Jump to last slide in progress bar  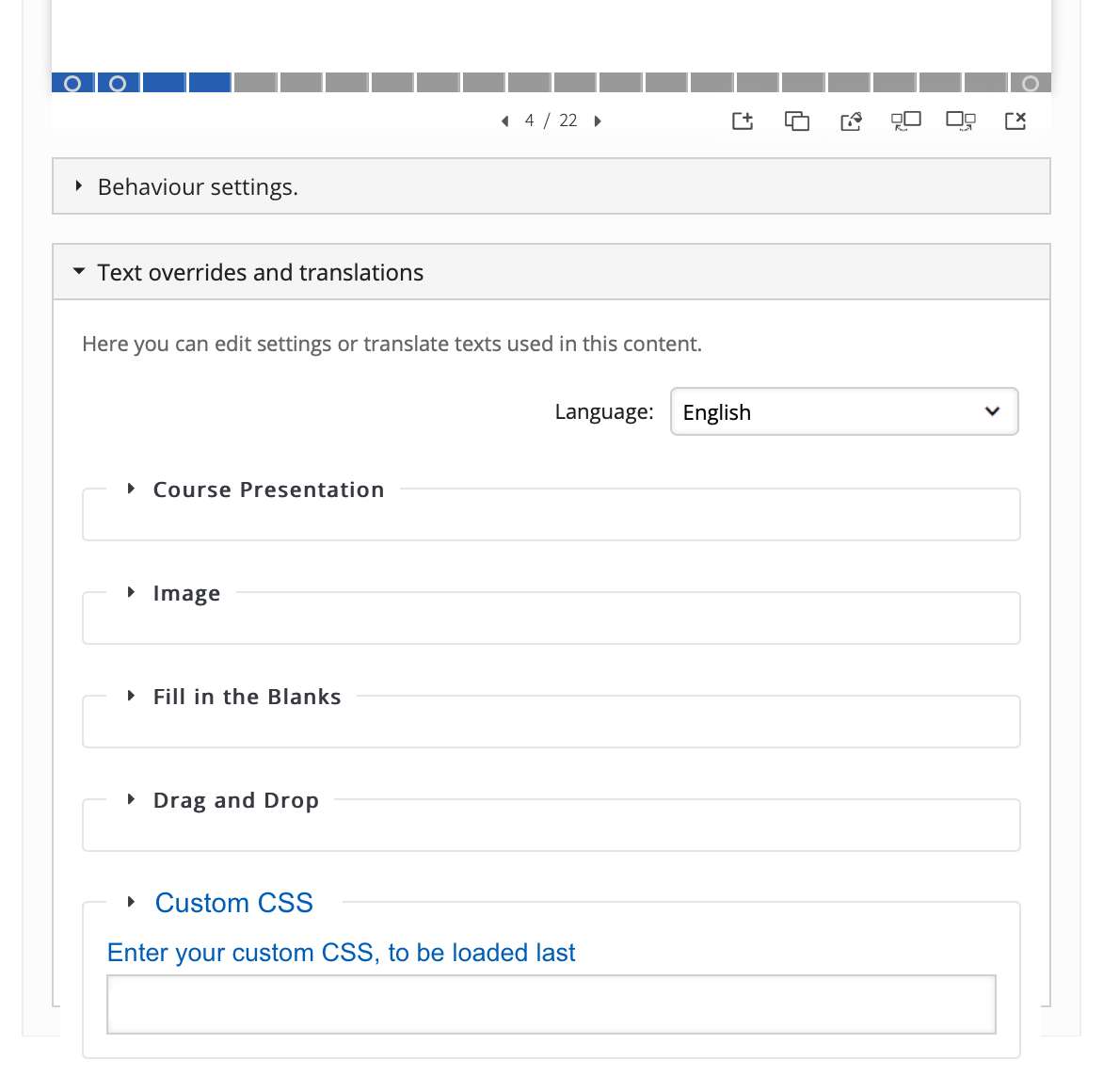pos(1031,83)
